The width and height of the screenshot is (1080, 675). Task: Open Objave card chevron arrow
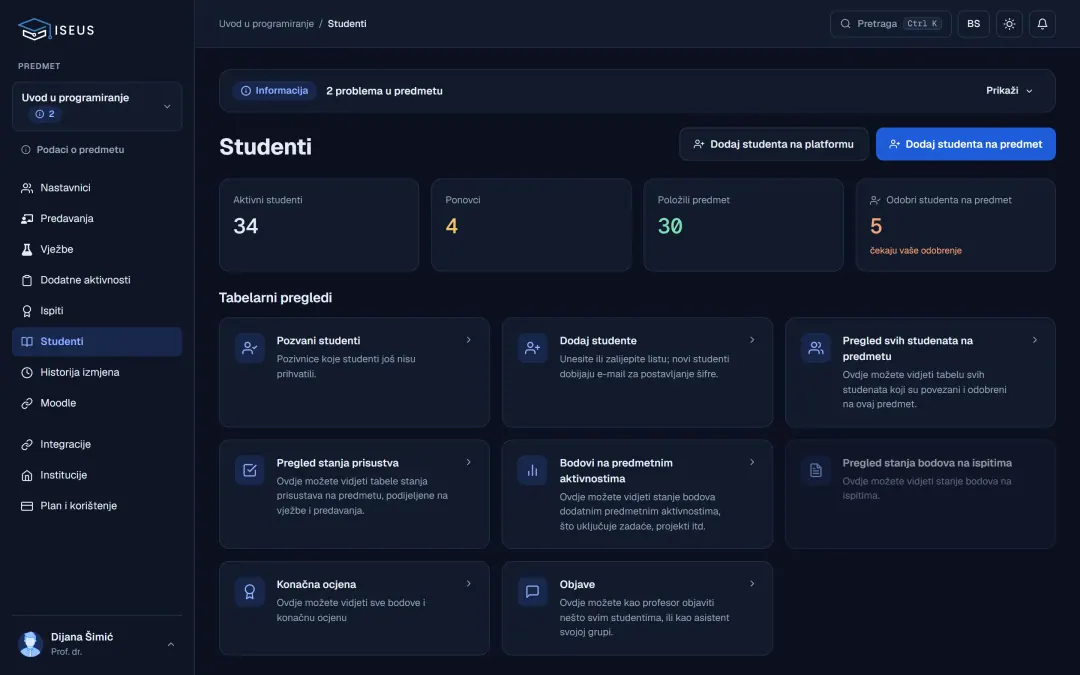[751, 584]
